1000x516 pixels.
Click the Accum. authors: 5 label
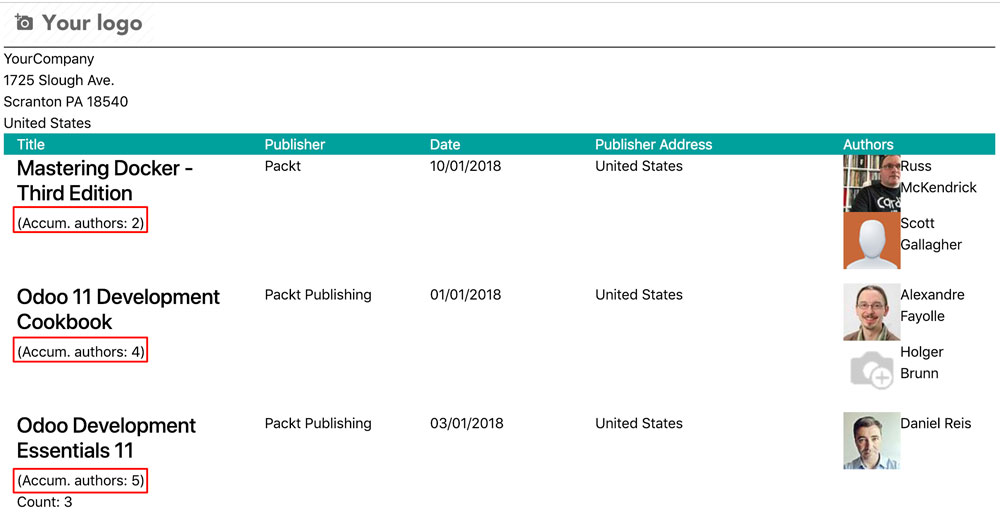click(81, 481)
